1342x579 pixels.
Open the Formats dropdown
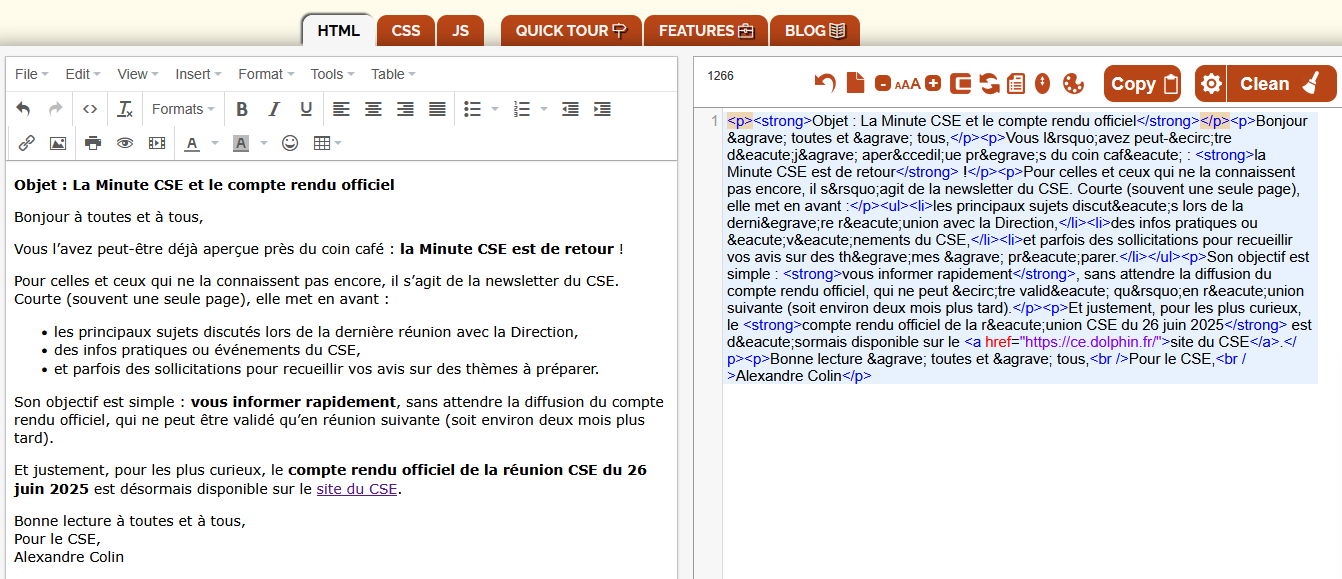184,109
